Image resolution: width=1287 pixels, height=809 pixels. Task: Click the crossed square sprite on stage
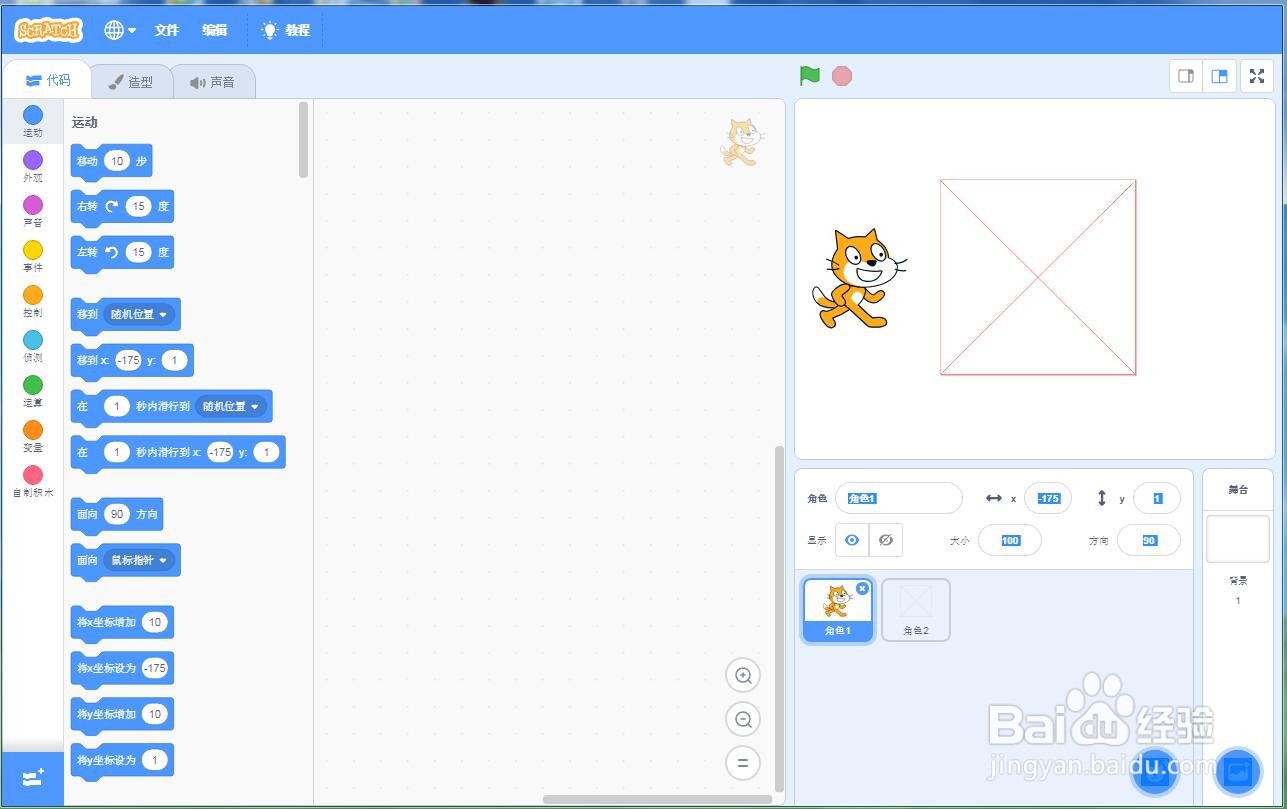click(1038, 277)
